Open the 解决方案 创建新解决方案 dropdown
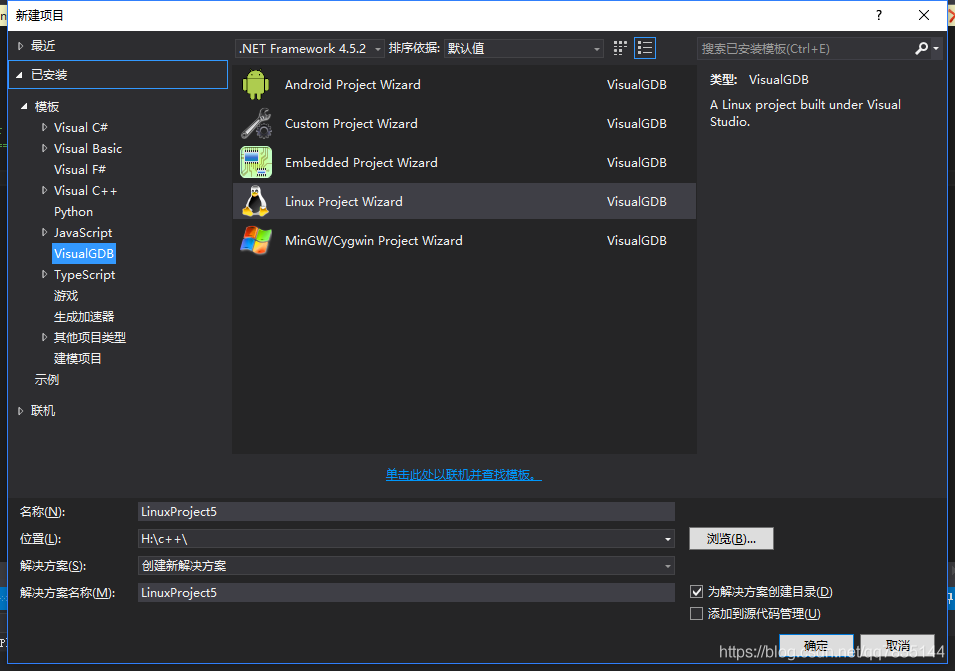955x671 pixels. pos(406,566)
